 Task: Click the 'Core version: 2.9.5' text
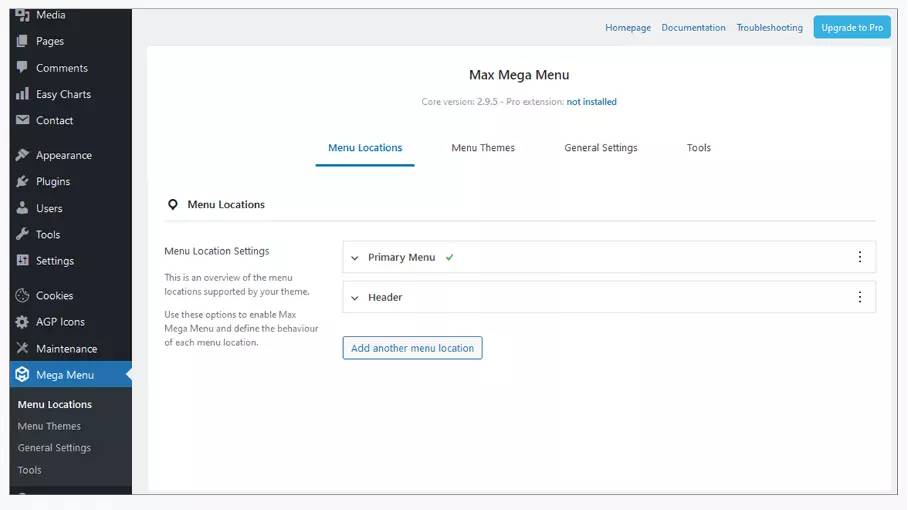(459, 101)
